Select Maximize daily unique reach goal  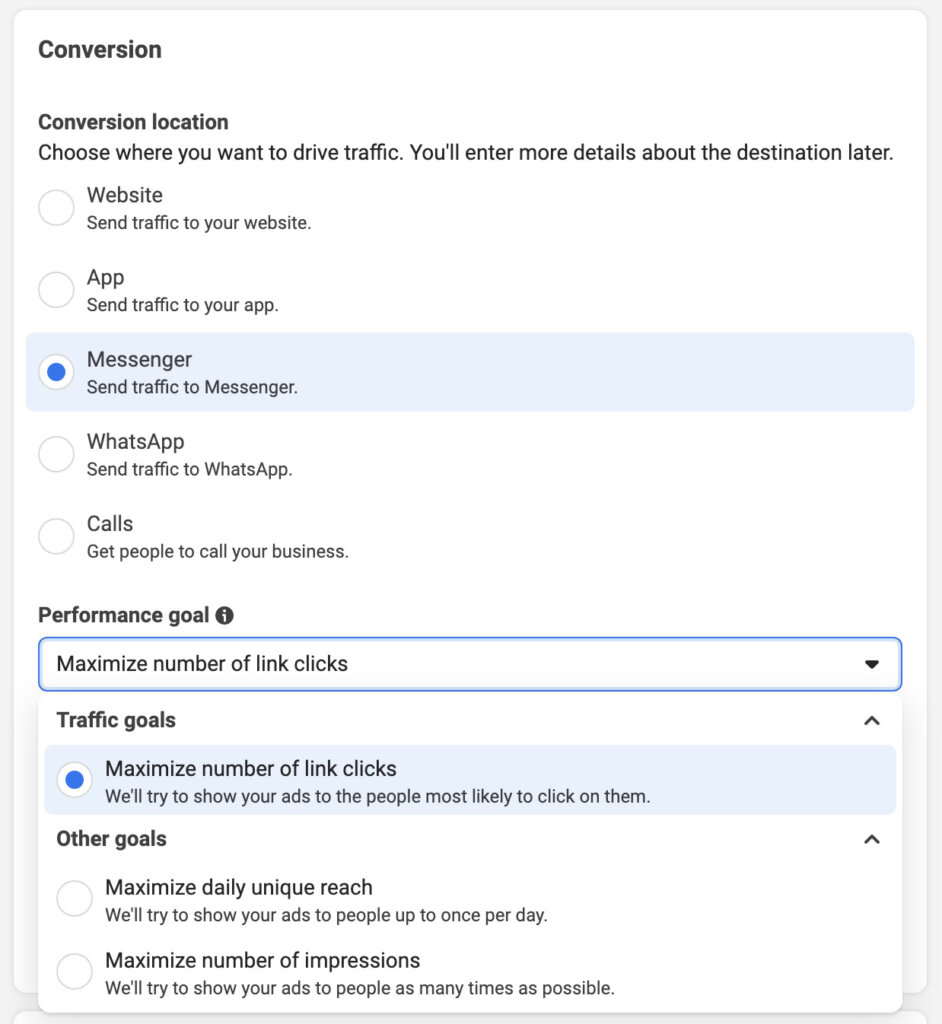74,898
